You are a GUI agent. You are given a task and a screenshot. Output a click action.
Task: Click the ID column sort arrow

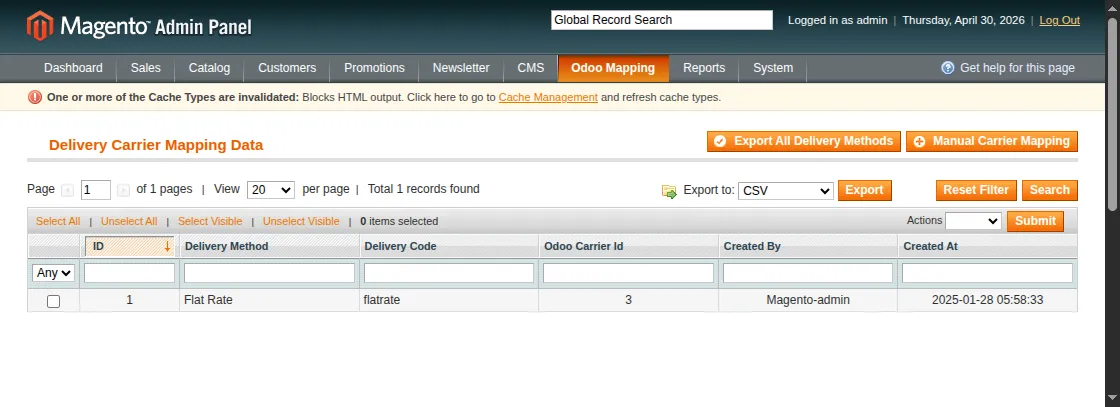tap(167, 246)
